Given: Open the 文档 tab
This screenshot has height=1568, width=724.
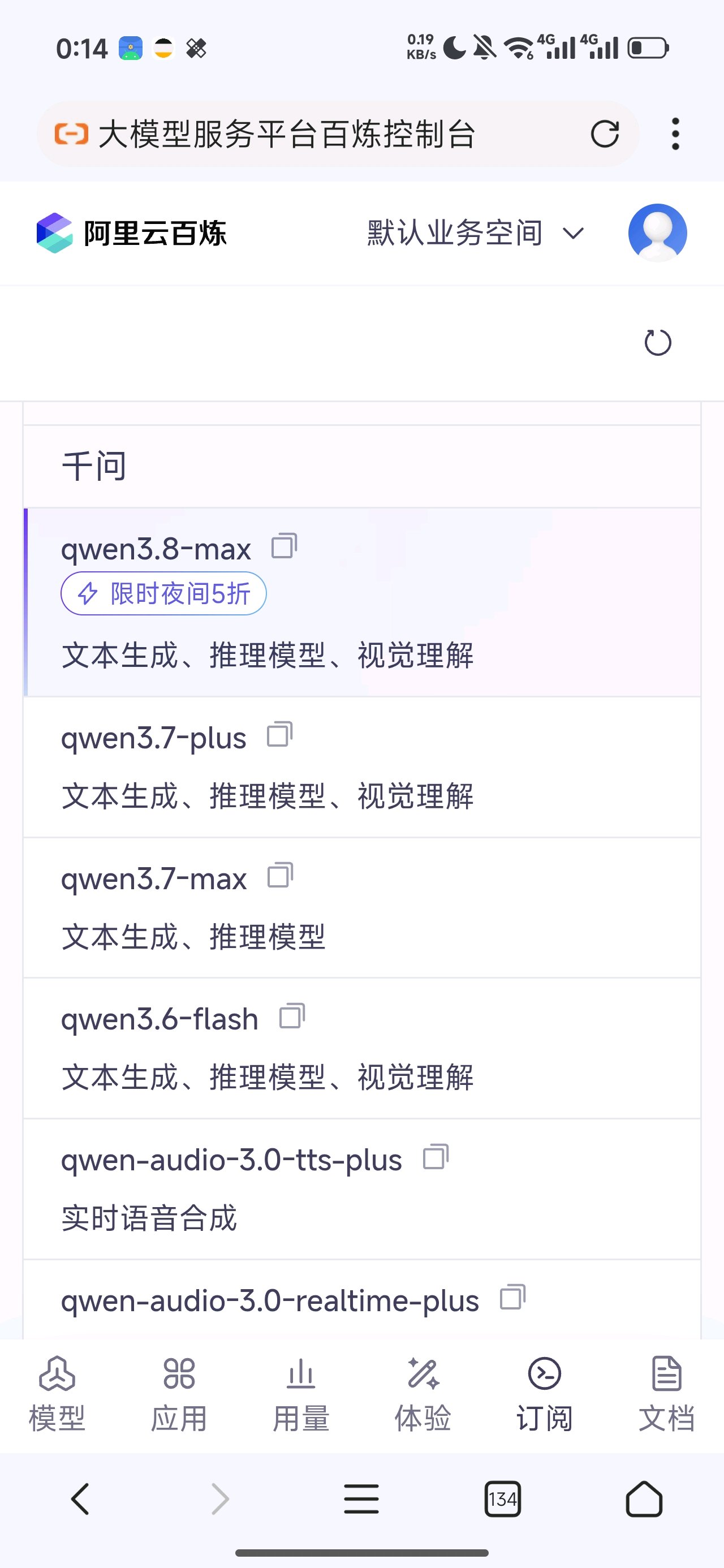Looking at the screenshot, I should click(667, 1394).
